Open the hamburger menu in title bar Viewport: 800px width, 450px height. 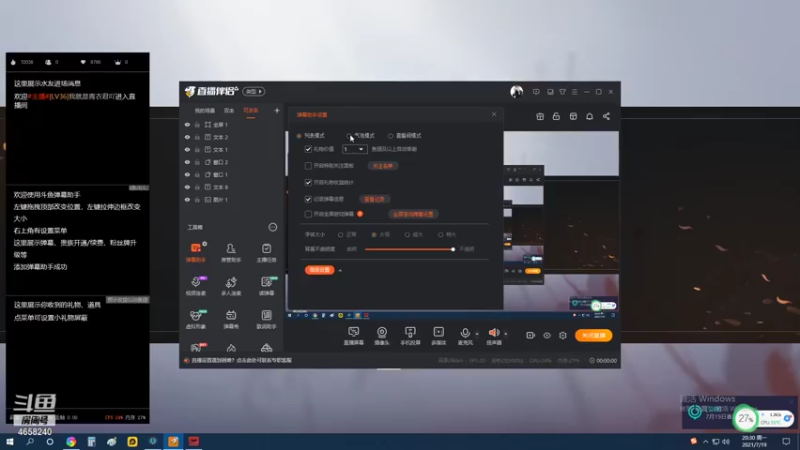tap(574, 92)
